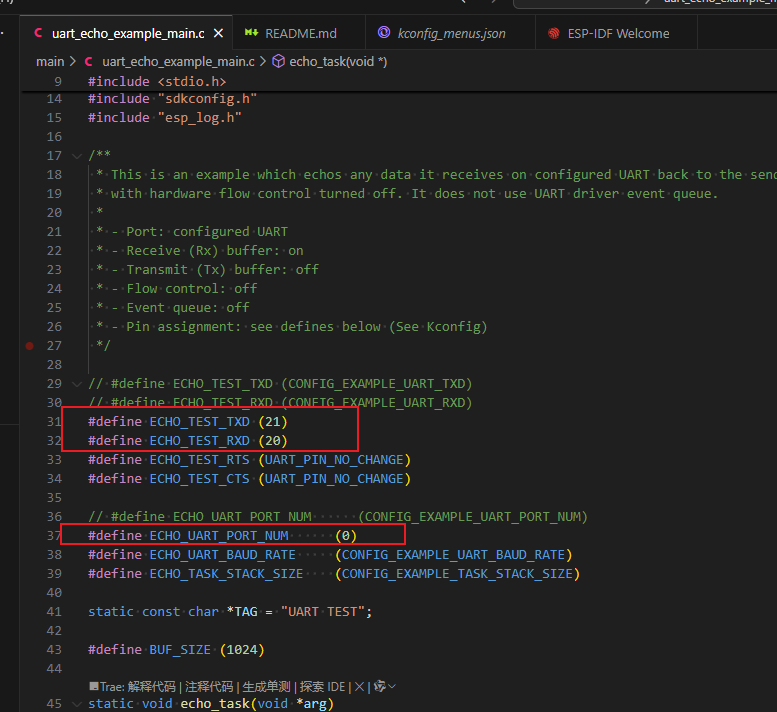Viewport: 777px width, 712px height.
Task: Open the kconfig_menus.json tab
Action: point(451,34)
